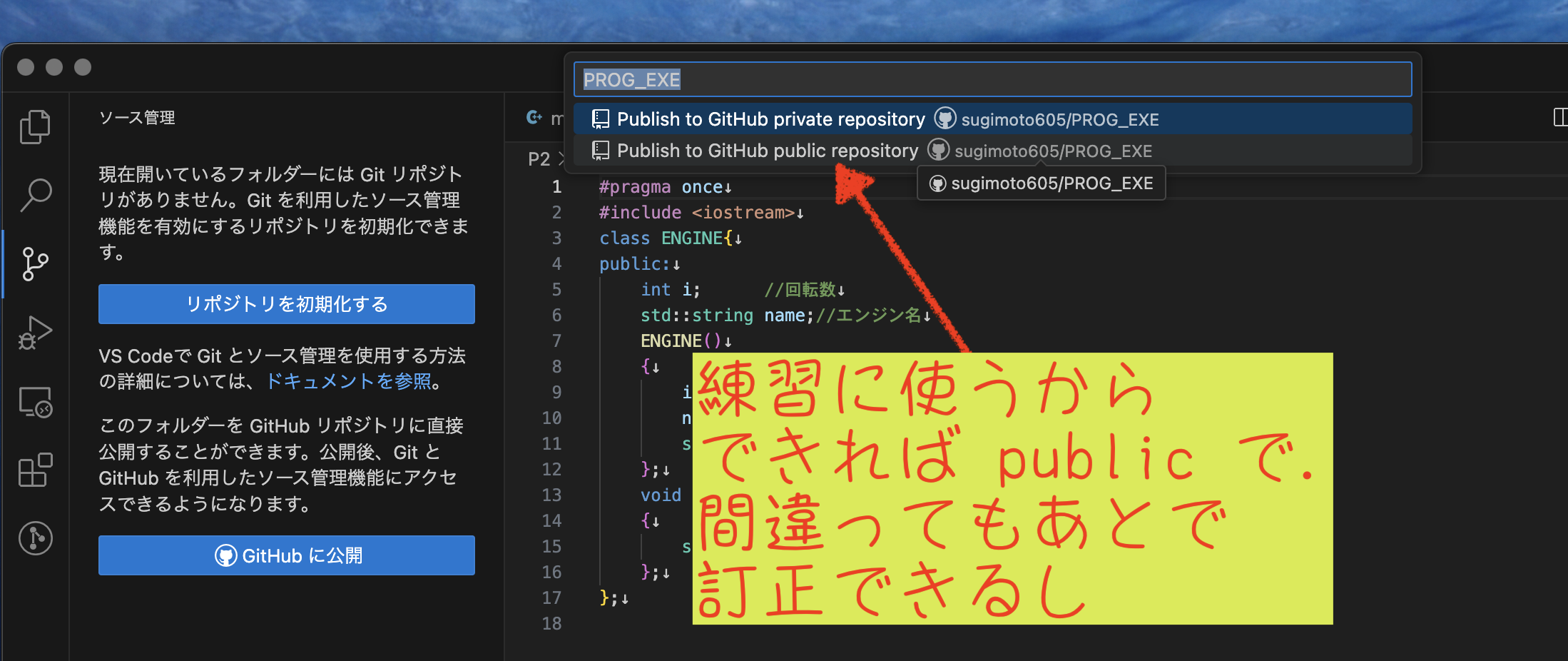
Task: Open the Git Graph icon in activity bar
Action: tap(35, 538)
